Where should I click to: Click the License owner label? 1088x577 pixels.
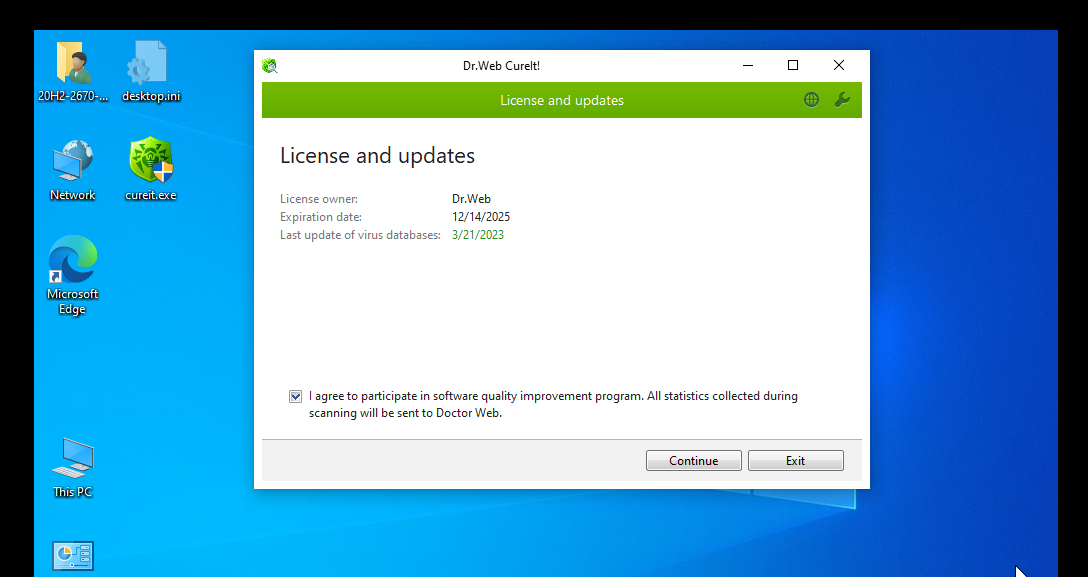click(319, 199)
